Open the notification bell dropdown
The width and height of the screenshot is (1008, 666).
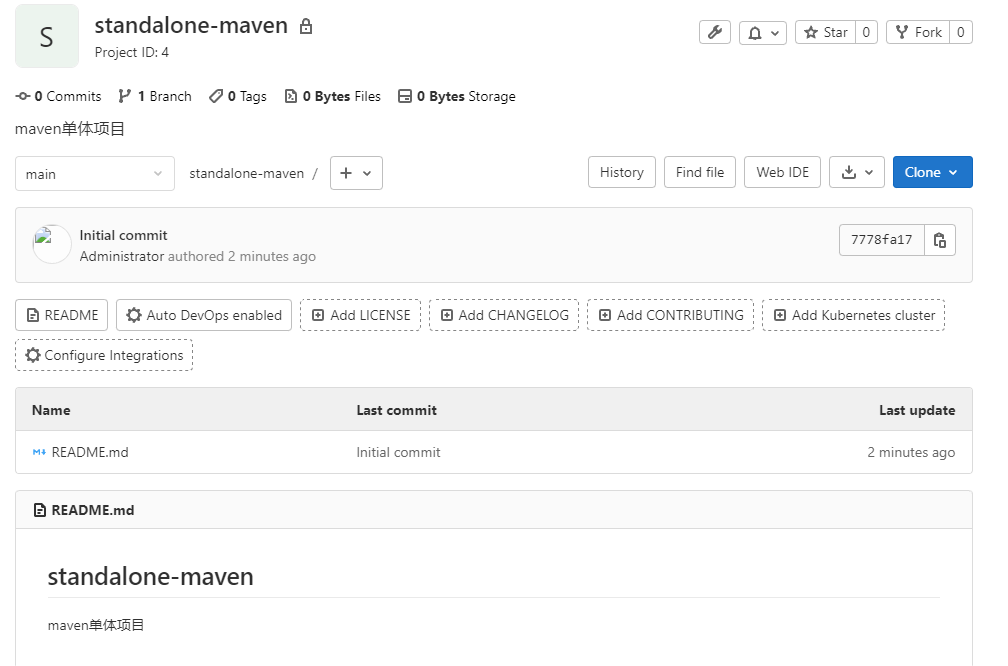tap(762, 32)
